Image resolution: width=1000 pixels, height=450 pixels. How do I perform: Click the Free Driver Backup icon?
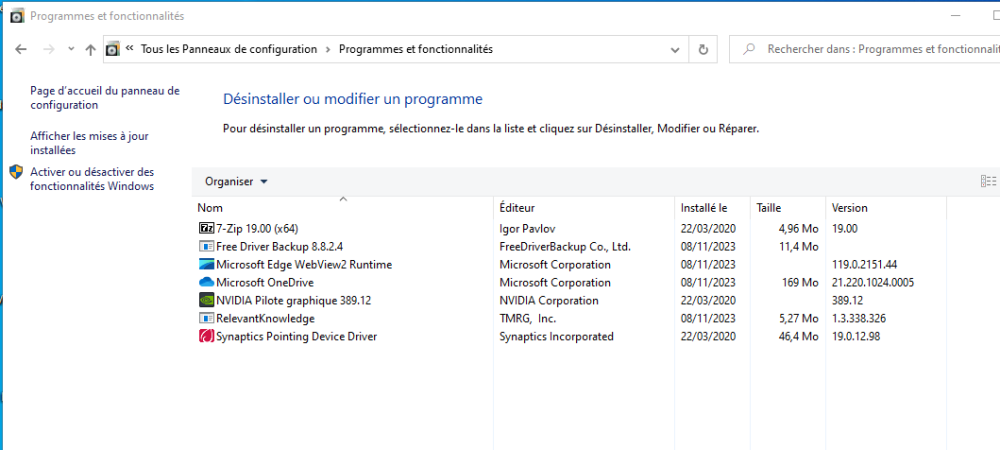pyautogui.click(x=207, y=246)
